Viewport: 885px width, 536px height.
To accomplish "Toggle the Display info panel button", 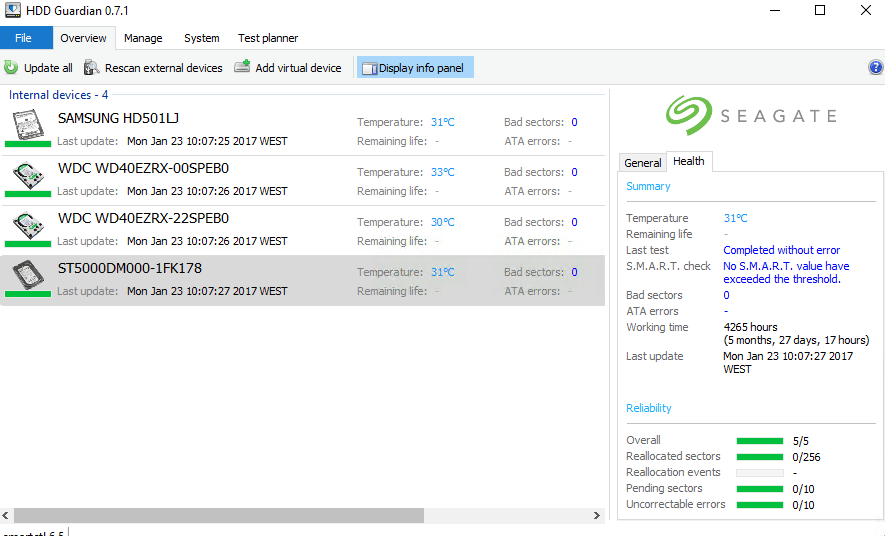I will 415,68.
